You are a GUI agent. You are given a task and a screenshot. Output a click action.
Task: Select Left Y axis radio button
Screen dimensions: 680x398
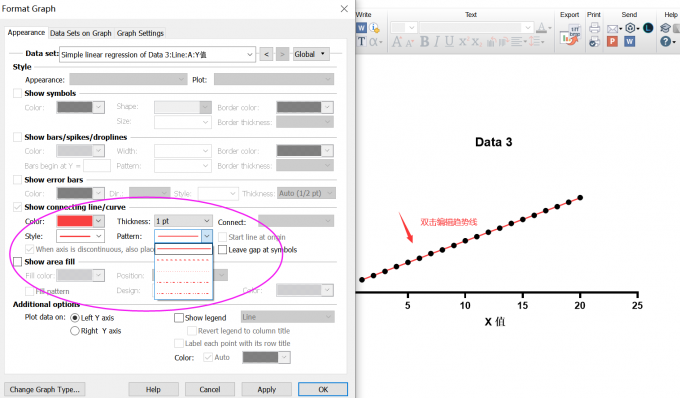click(75, 318)
